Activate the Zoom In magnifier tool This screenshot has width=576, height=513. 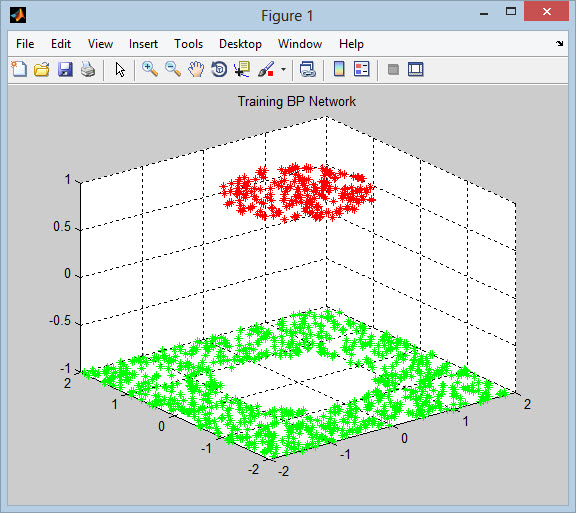point(150,69)
